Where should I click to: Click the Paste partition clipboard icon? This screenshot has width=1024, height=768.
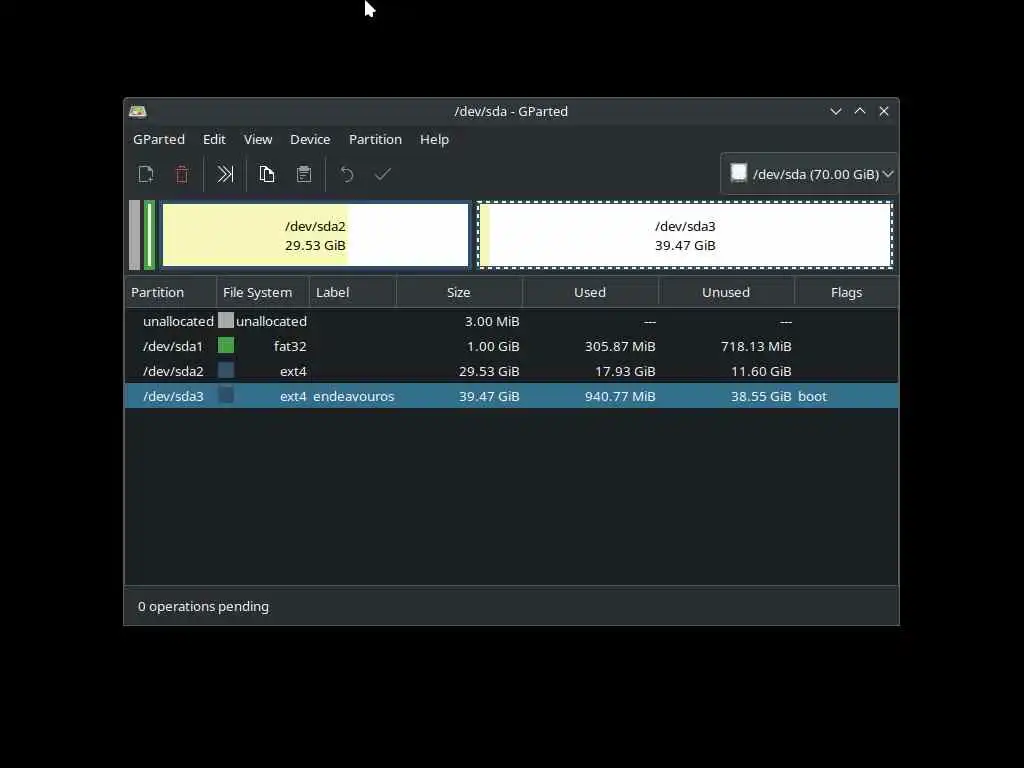(304, 174)
